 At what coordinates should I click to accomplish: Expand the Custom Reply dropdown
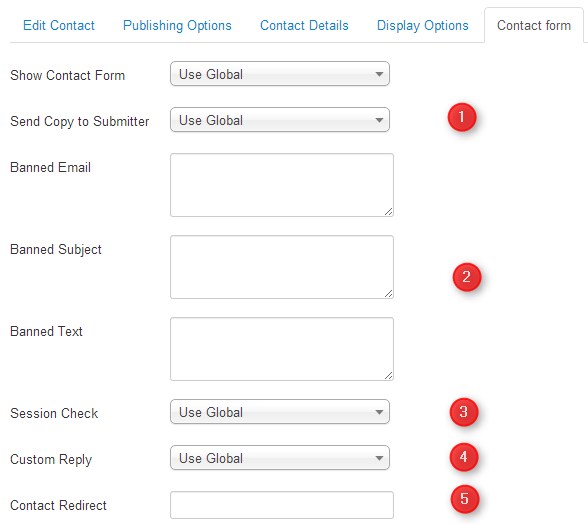pyautogui.click(x=280, y=458)
